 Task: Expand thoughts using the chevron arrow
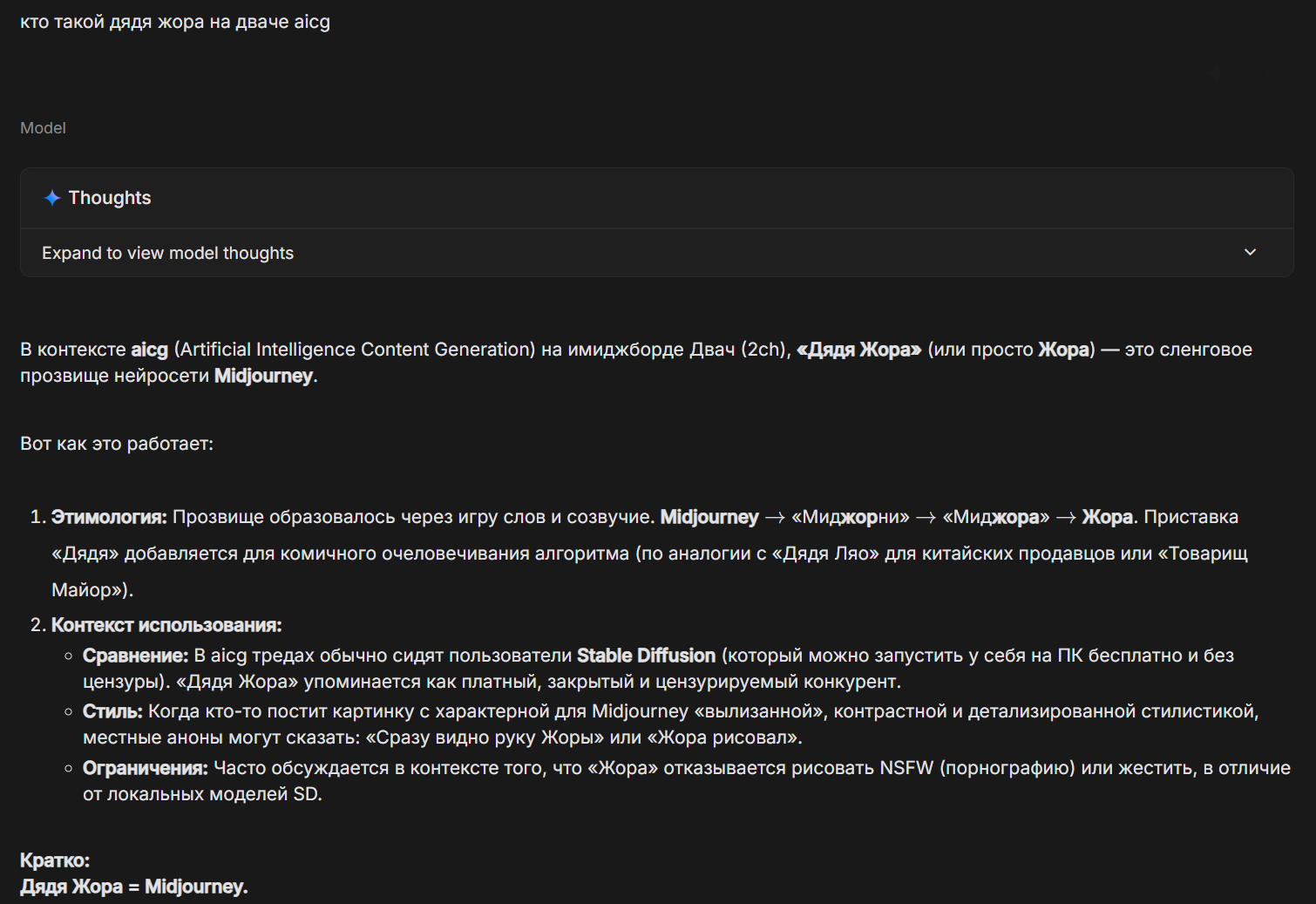(1250, 252)
